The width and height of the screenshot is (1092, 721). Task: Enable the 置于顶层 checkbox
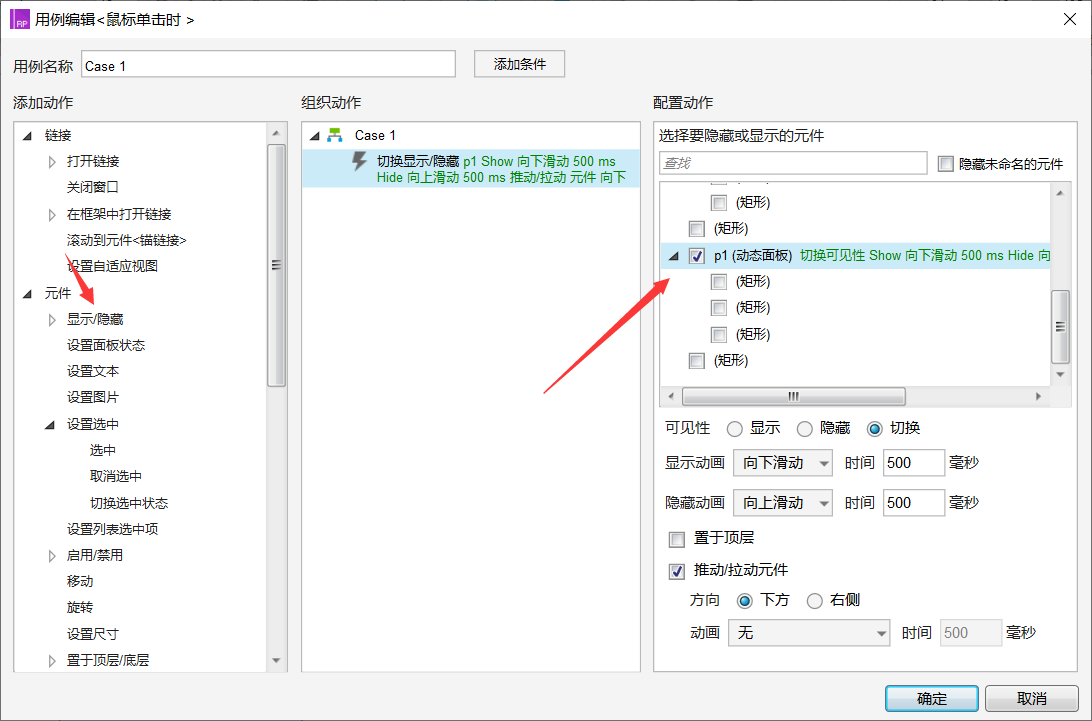(x=676, y=538)
